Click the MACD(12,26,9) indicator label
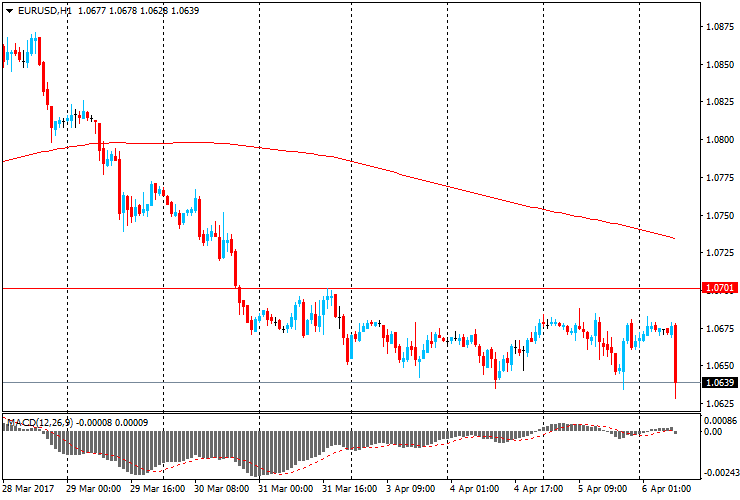Image resolution: width=740 pixels, height=500 pixels. (x=40, y=423)
